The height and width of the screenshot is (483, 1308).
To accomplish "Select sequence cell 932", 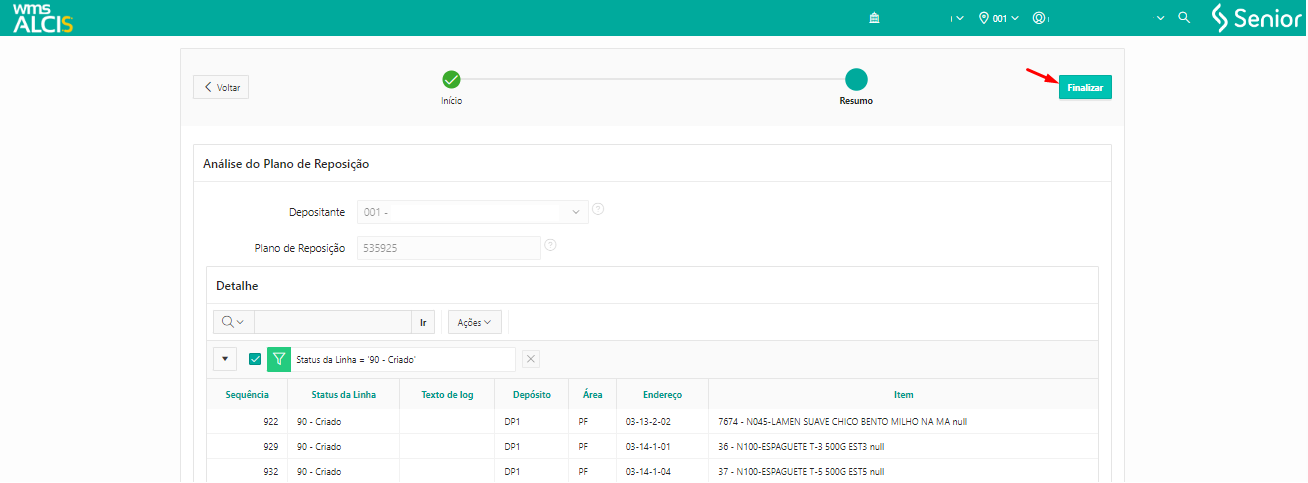I will point(247,471).
